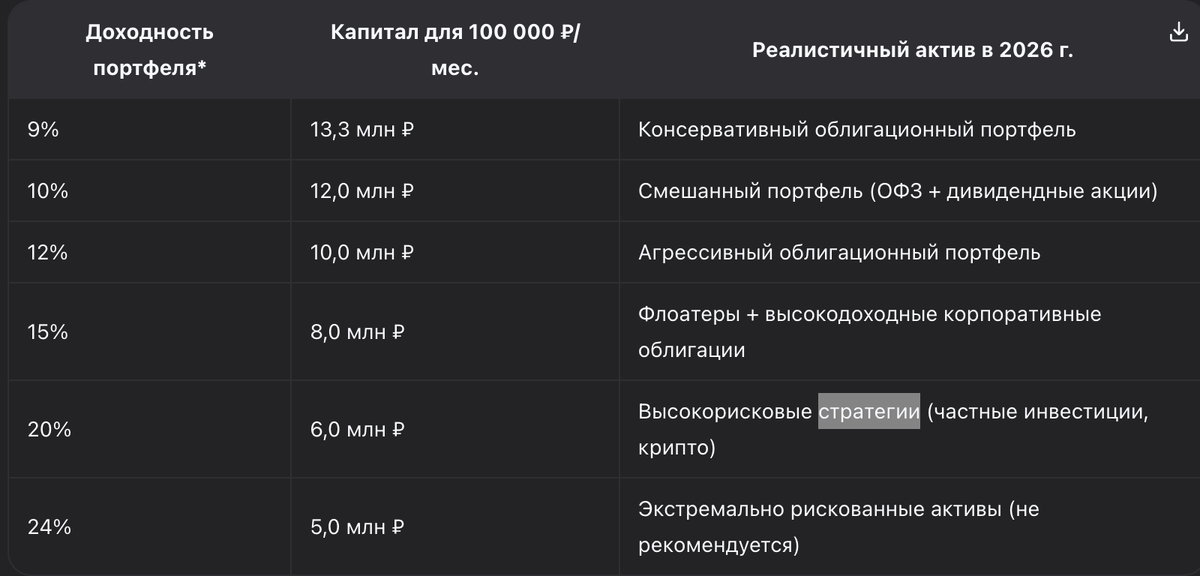Click the download table icon
1200x576 pixels.
pyautogui.click(x=1178, y=33)
